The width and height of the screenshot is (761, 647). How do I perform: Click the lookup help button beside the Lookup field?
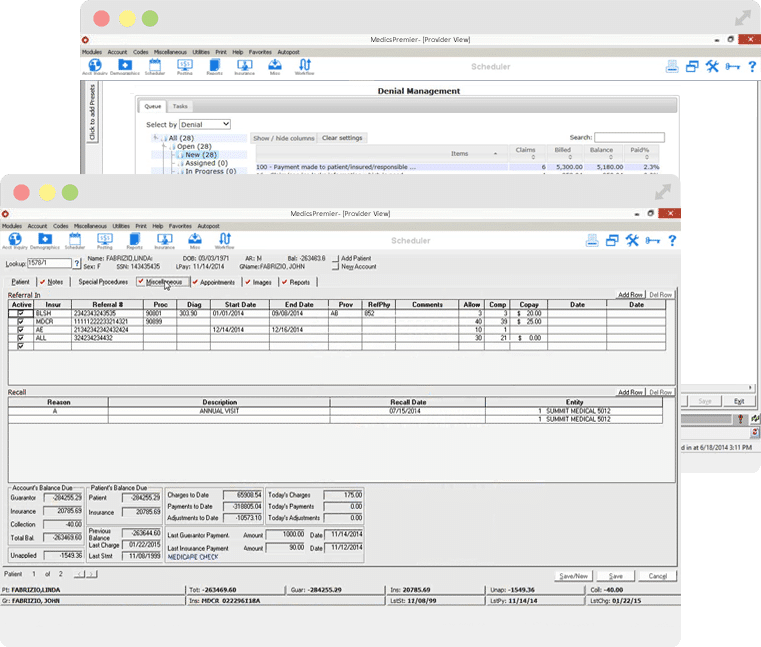coord(77,263)
